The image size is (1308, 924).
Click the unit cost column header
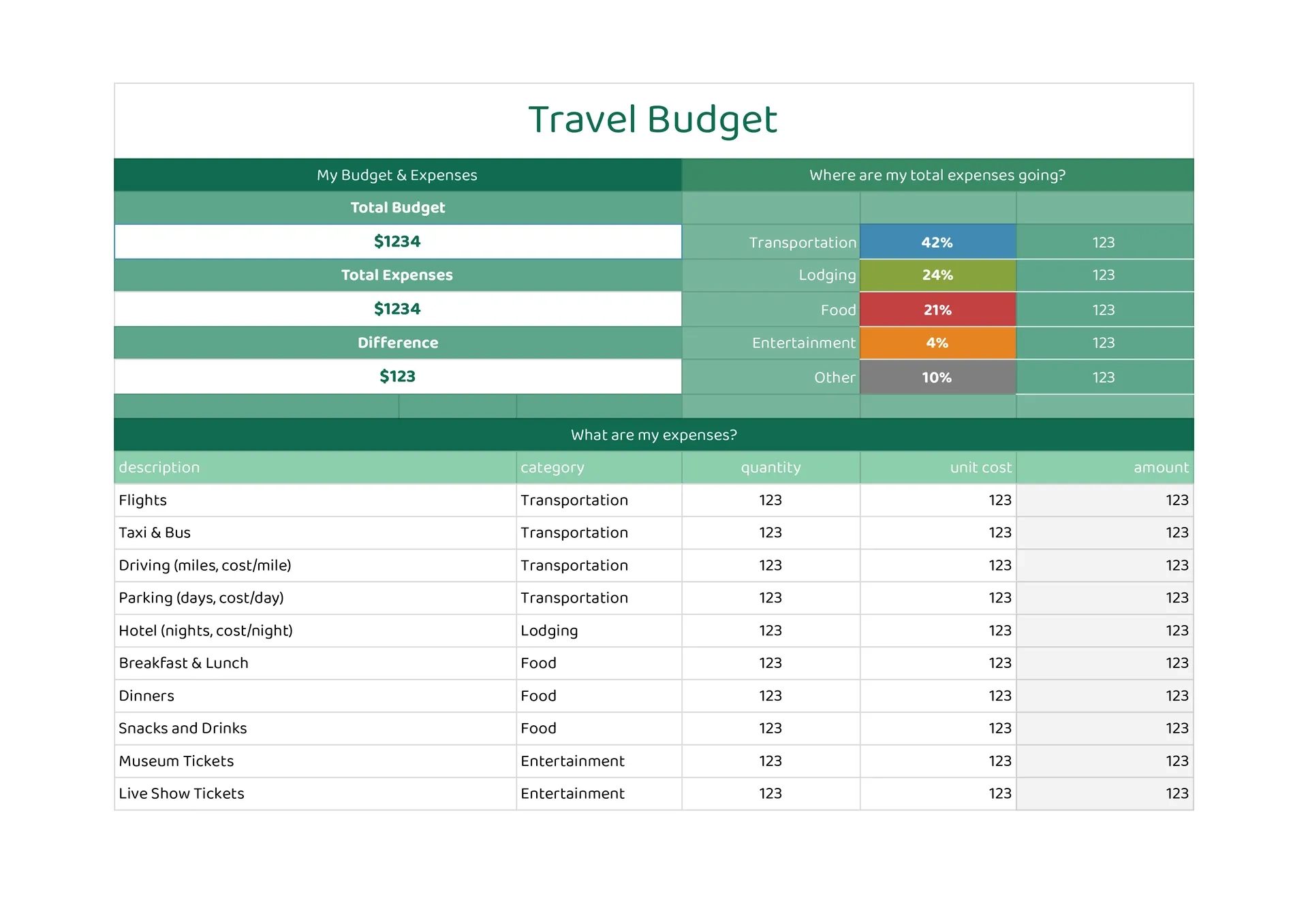pyautogui.click(x=980, y=467)
